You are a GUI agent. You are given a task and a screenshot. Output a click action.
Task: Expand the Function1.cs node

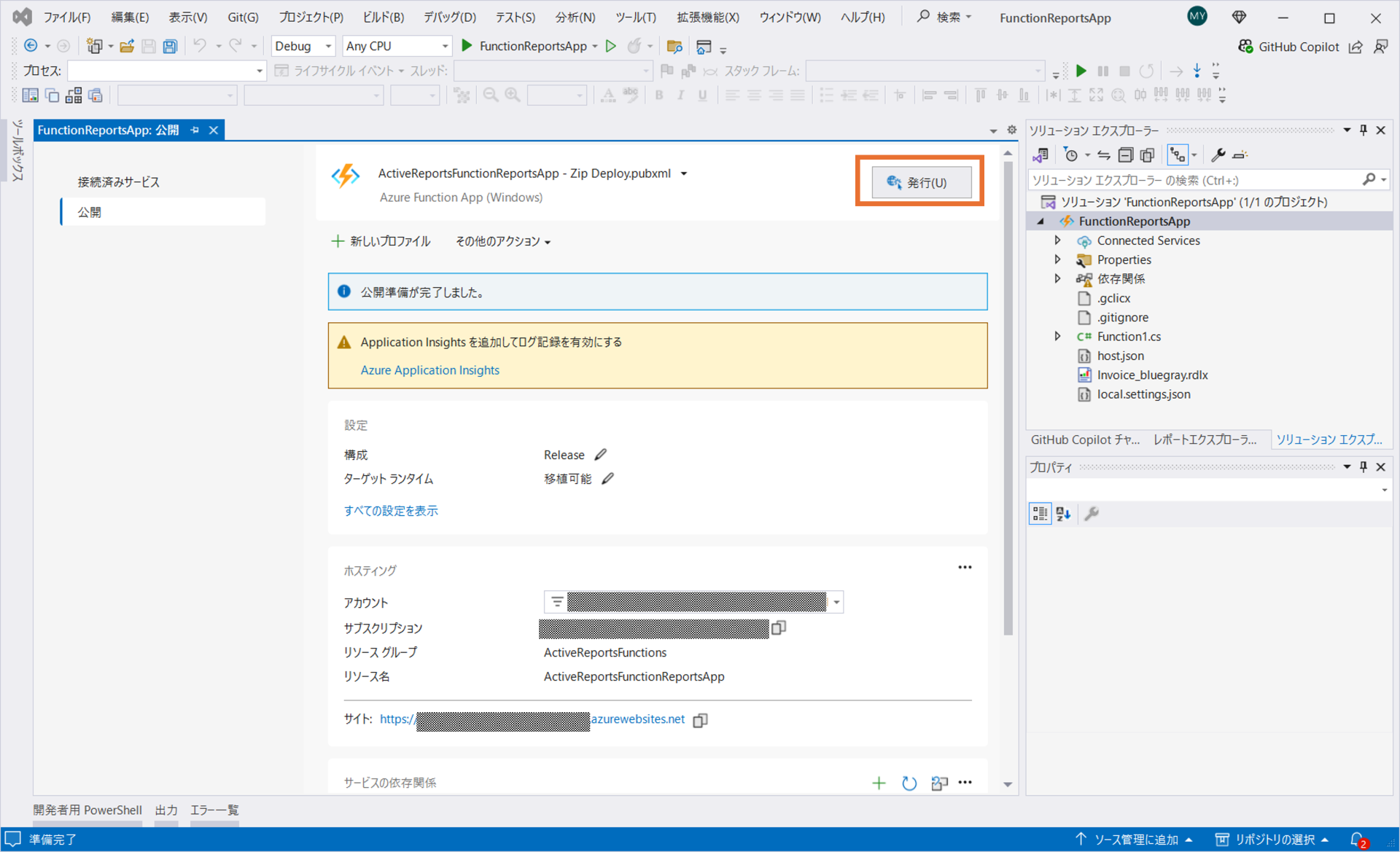[1057, 336]
